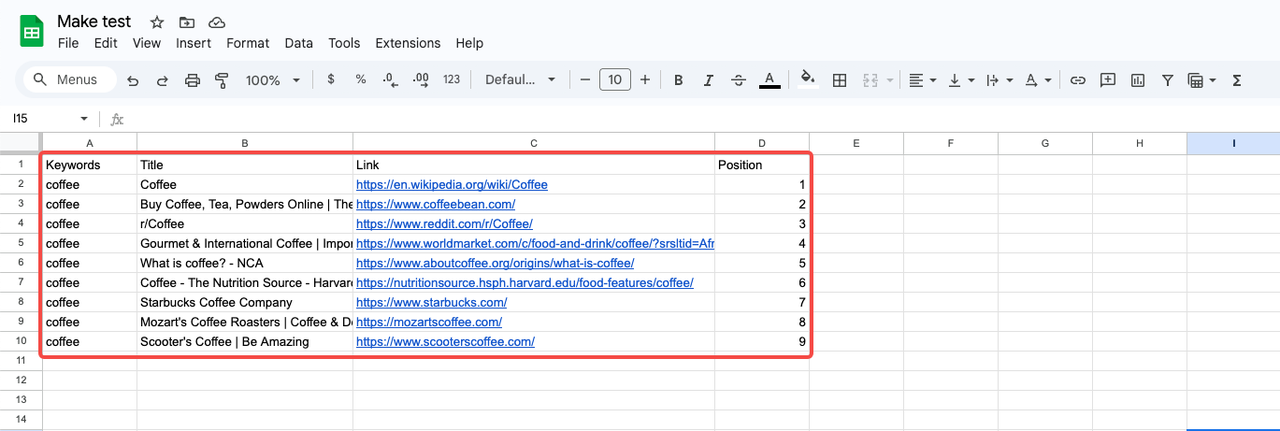Viewport: 1280px width, 431px height.
Task: Open the Extensions menu
Action: 408,43
